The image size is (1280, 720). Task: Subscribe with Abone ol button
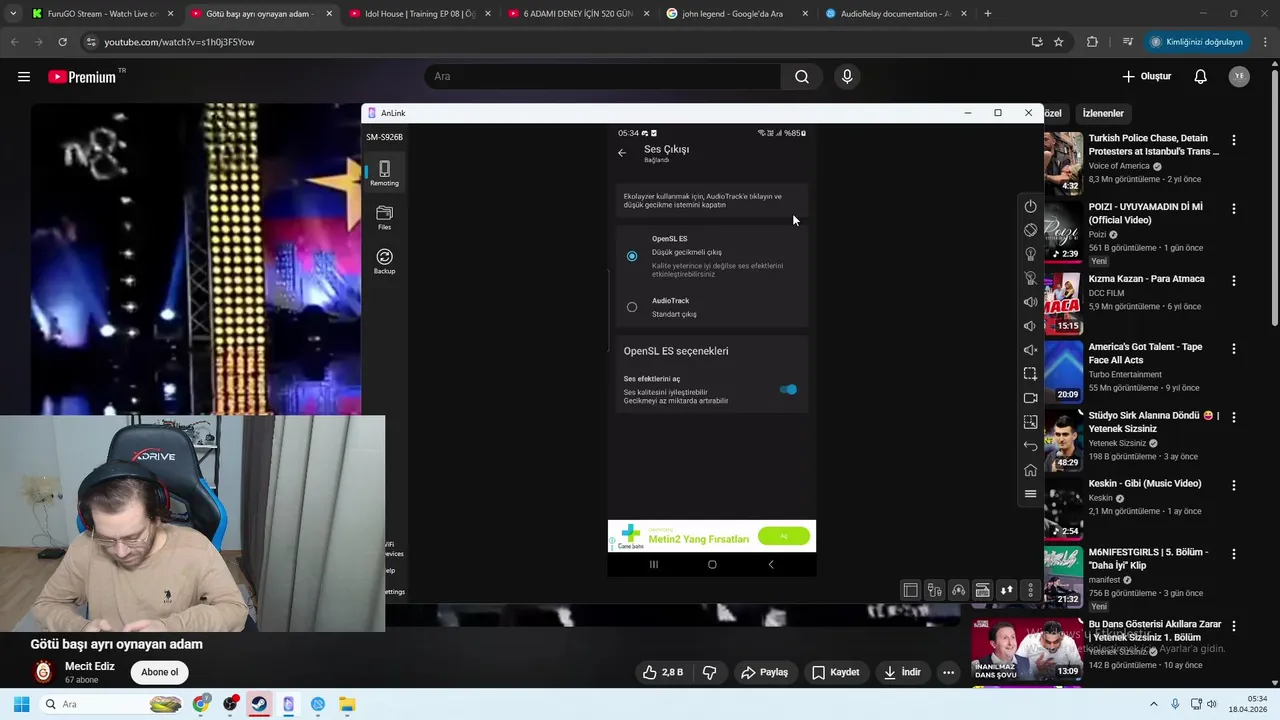159,672
